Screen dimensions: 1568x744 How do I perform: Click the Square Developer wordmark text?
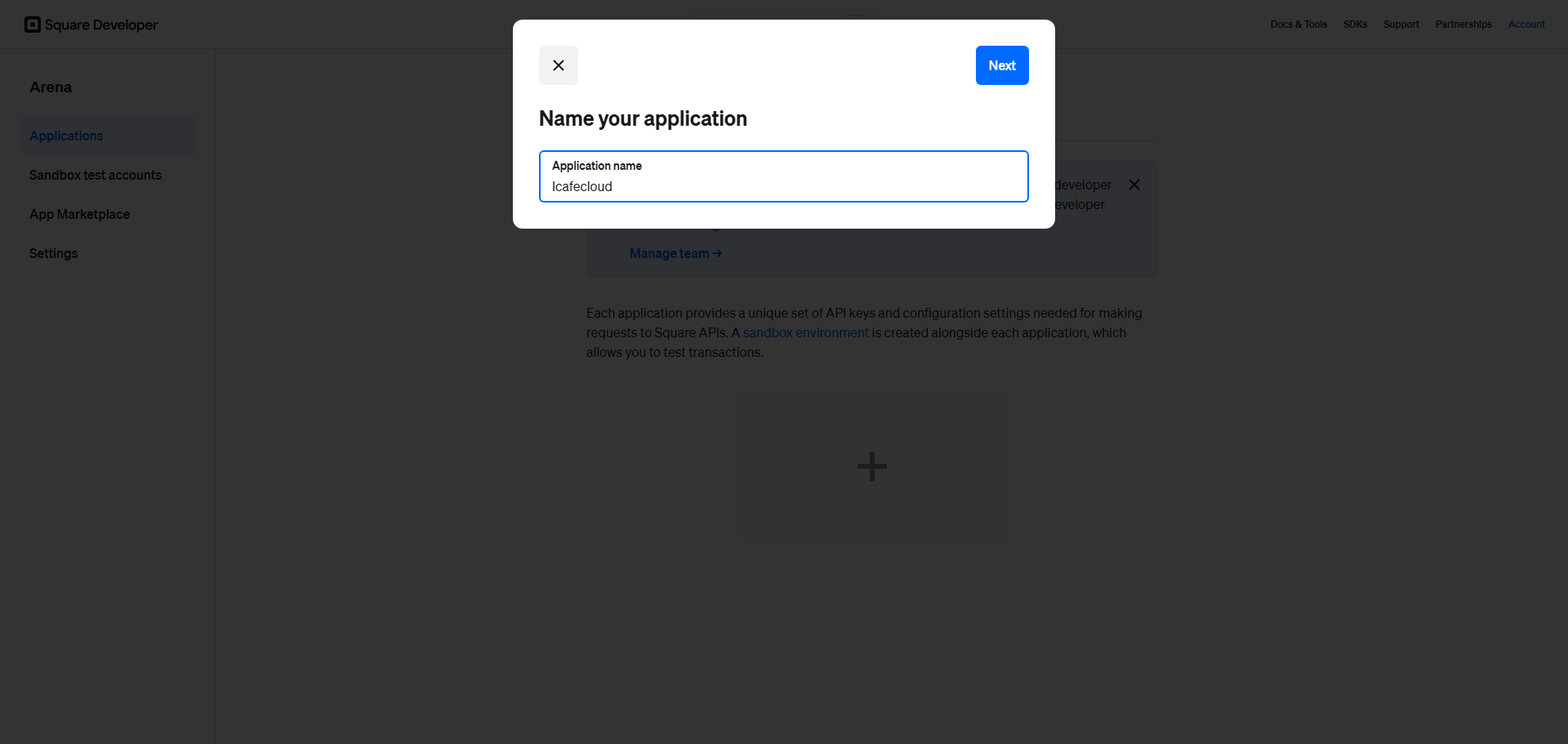(x=101, y=25)
